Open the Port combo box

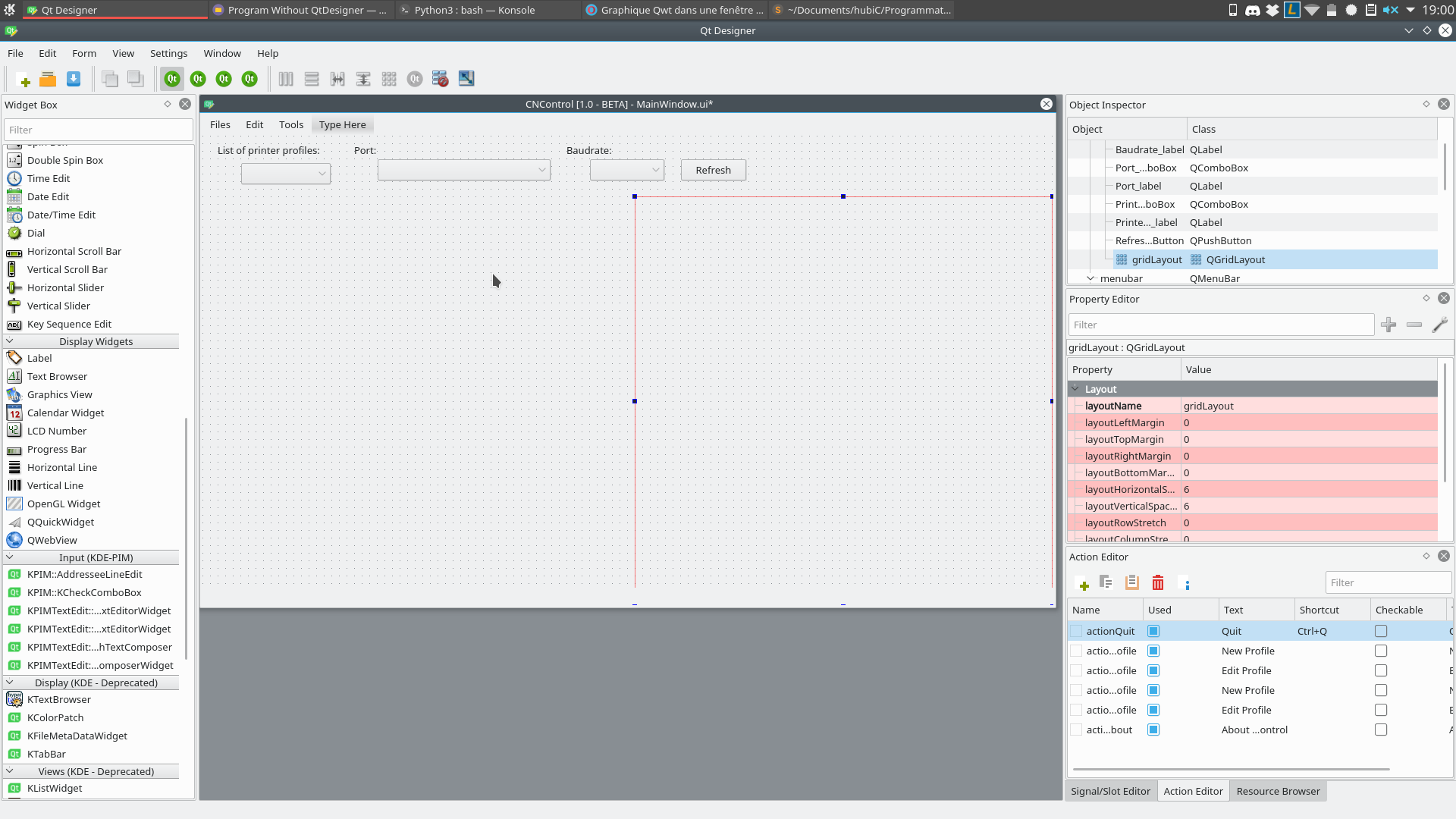[464, 170]
